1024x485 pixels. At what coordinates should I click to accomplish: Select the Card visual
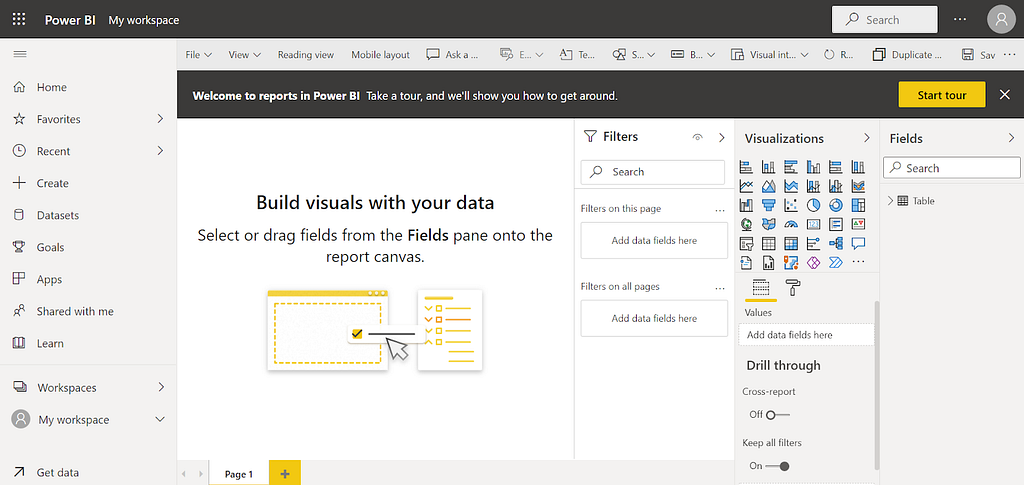point(813,224)
